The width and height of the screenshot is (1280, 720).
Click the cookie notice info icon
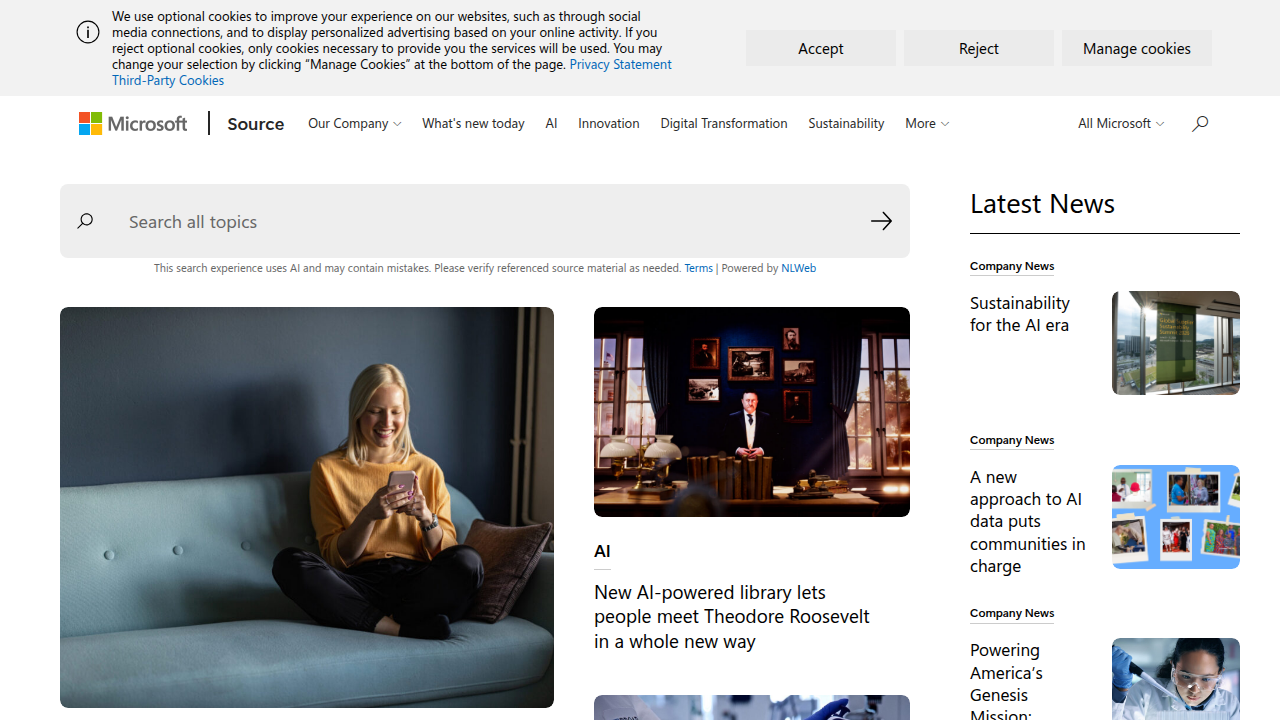pos(88,32)
